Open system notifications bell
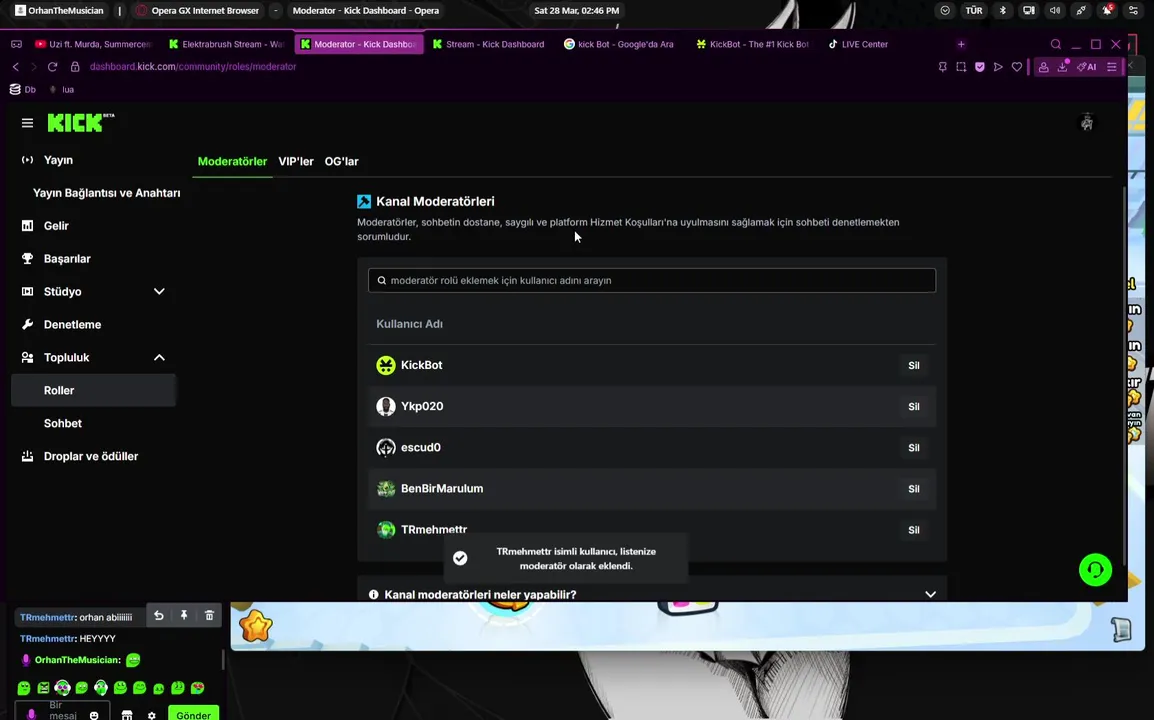1154x720 pixels. tap(1107, 10)
